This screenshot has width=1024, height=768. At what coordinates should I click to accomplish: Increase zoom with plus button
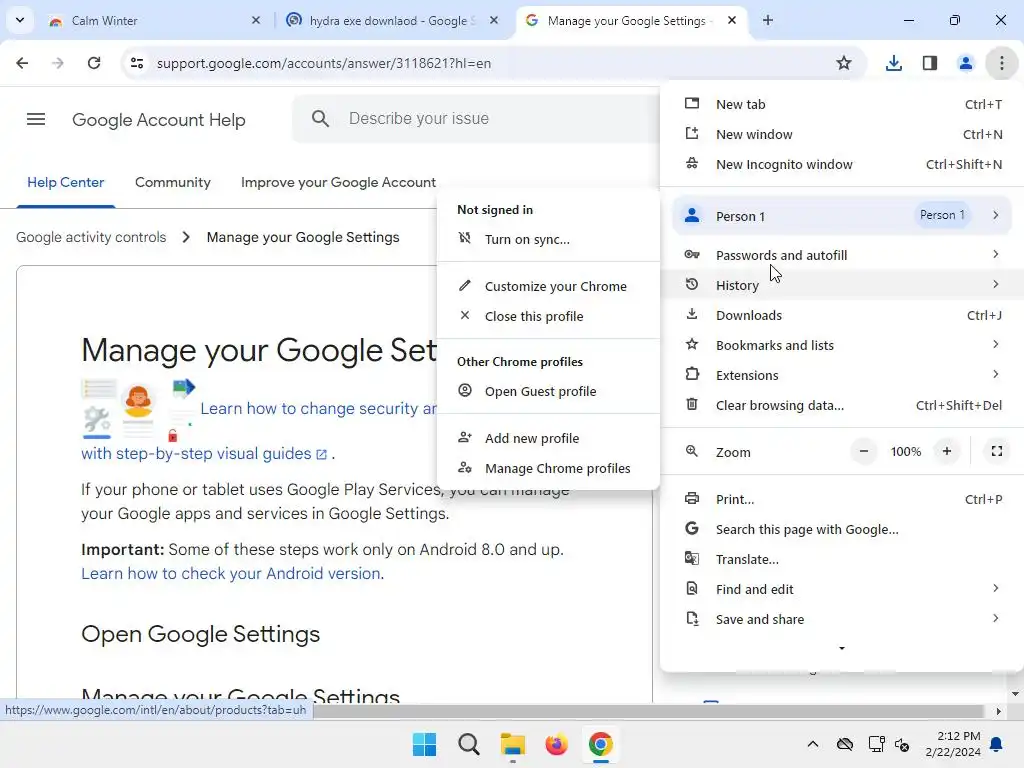[946, 451]
